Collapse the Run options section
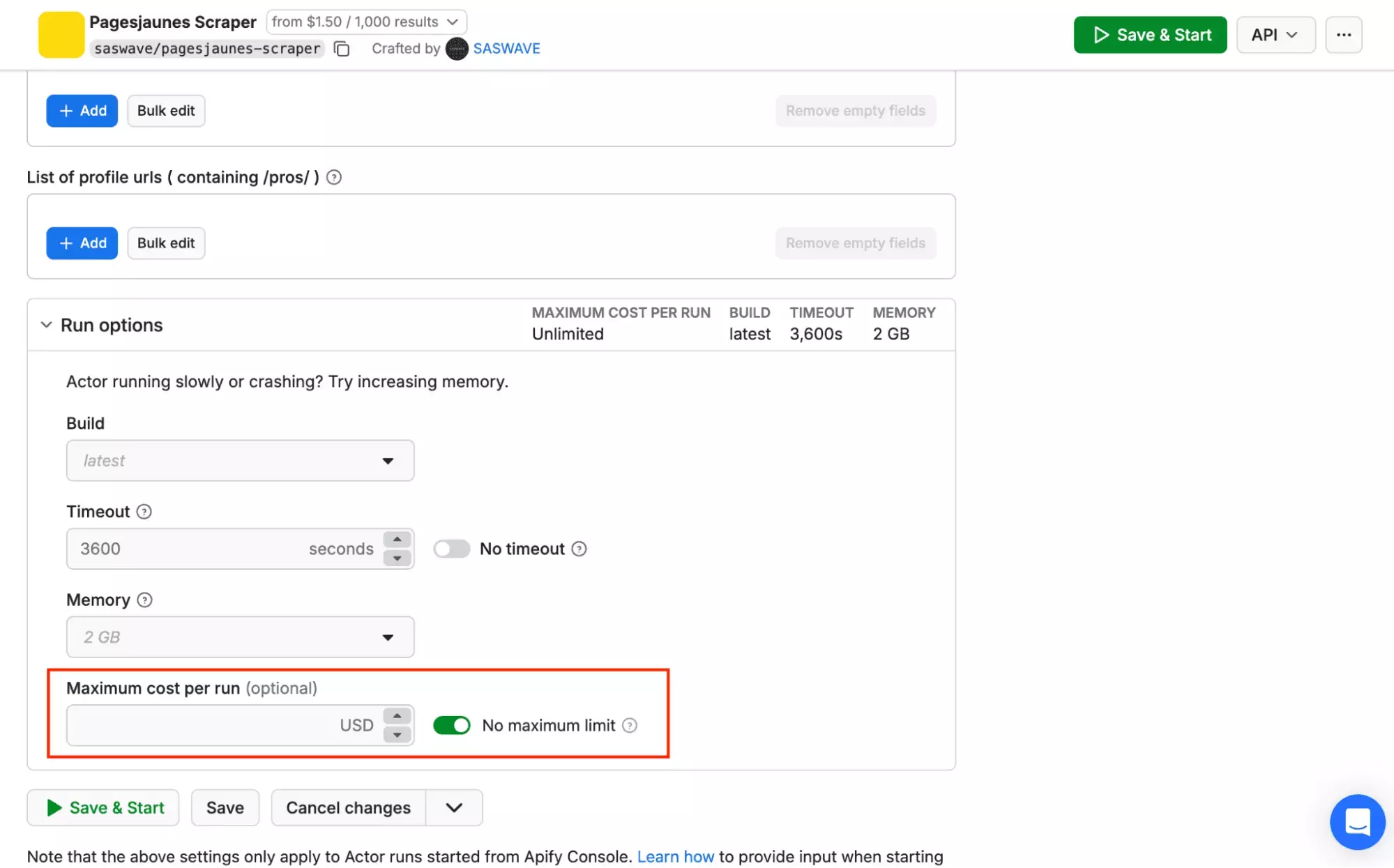 [46, 325]
